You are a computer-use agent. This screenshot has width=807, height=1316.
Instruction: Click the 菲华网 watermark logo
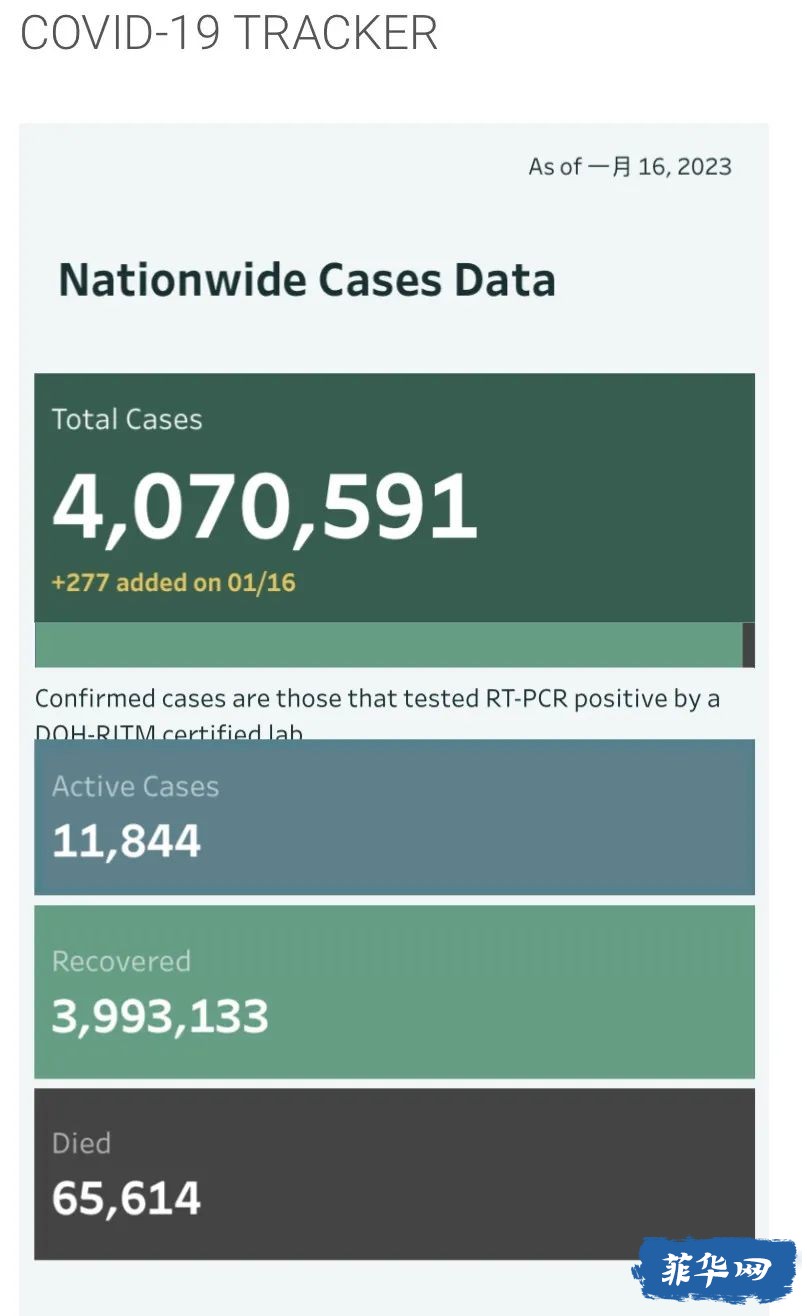[x=716, y=1270]
